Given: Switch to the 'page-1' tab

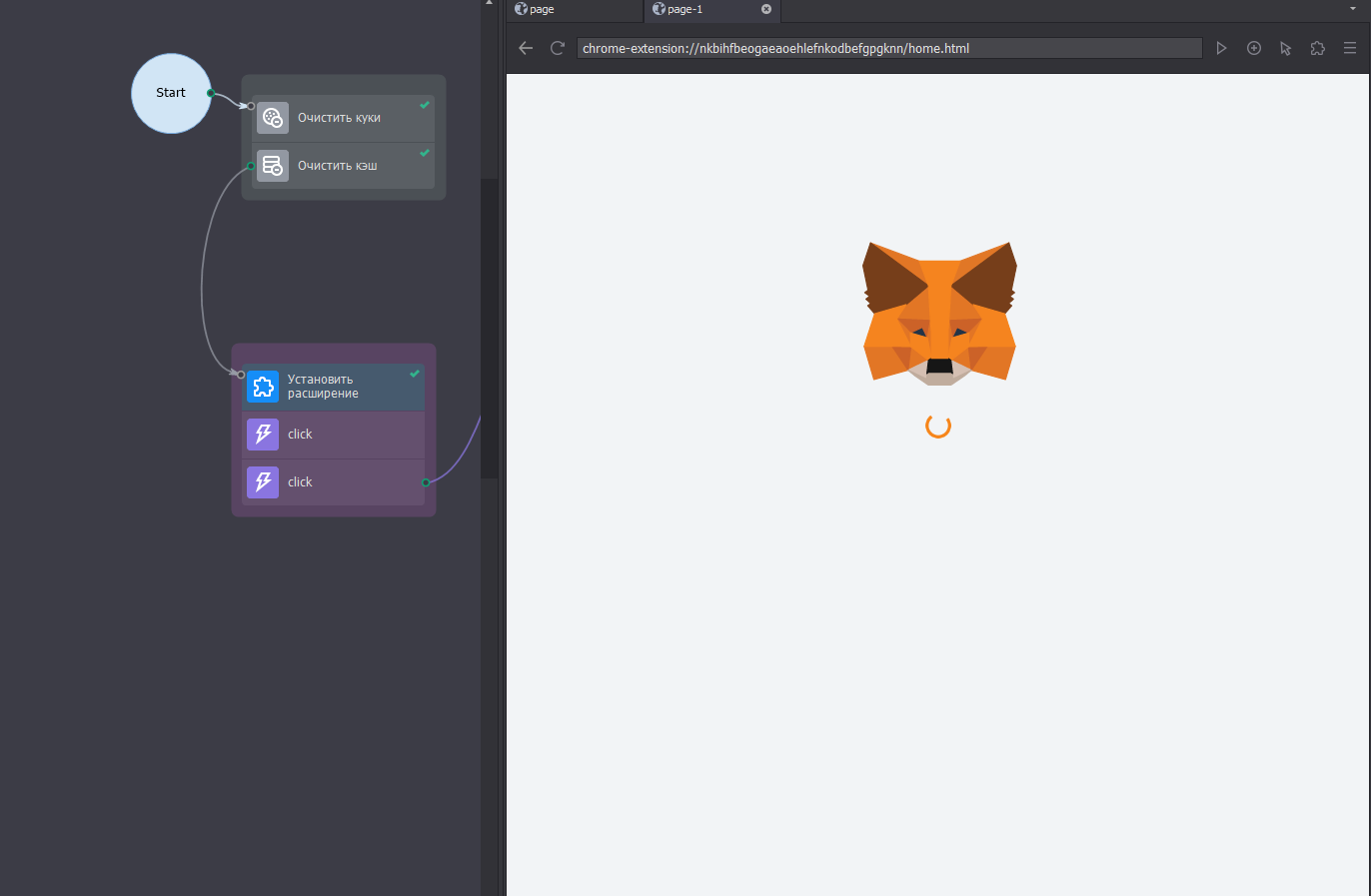Looking at the screenshot, I should pyautogui.click(x=711, y=10).
